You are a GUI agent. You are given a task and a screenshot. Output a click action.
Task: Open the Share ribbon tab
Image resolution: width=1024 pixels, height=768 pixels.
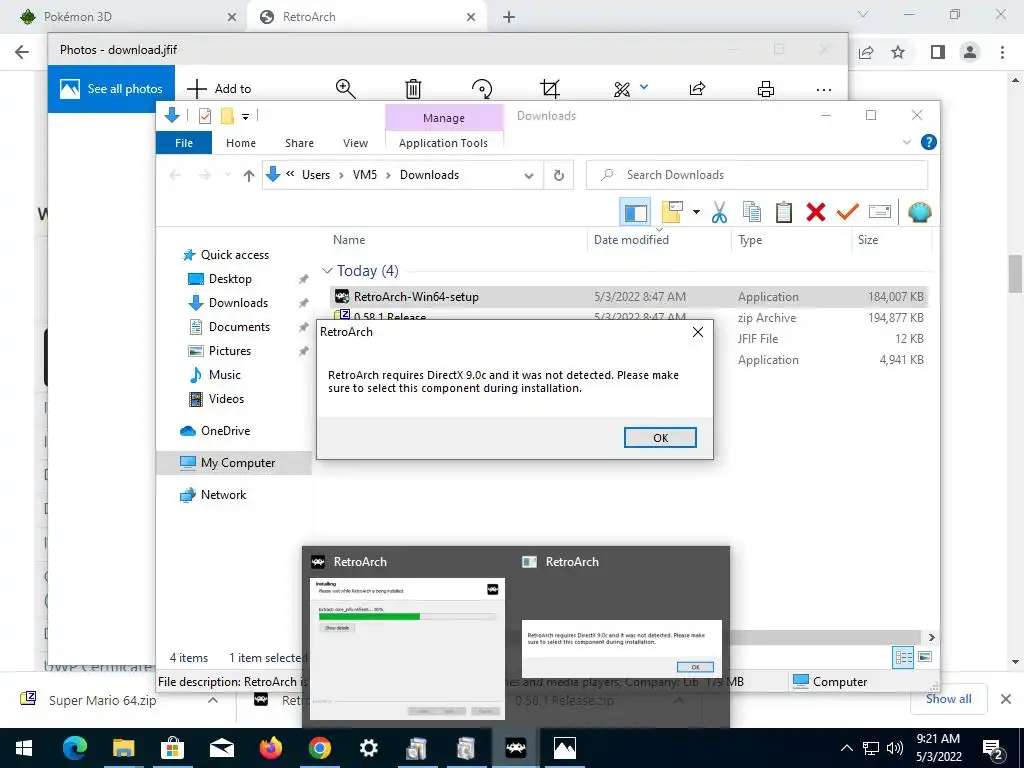click(x=299, y=142)
